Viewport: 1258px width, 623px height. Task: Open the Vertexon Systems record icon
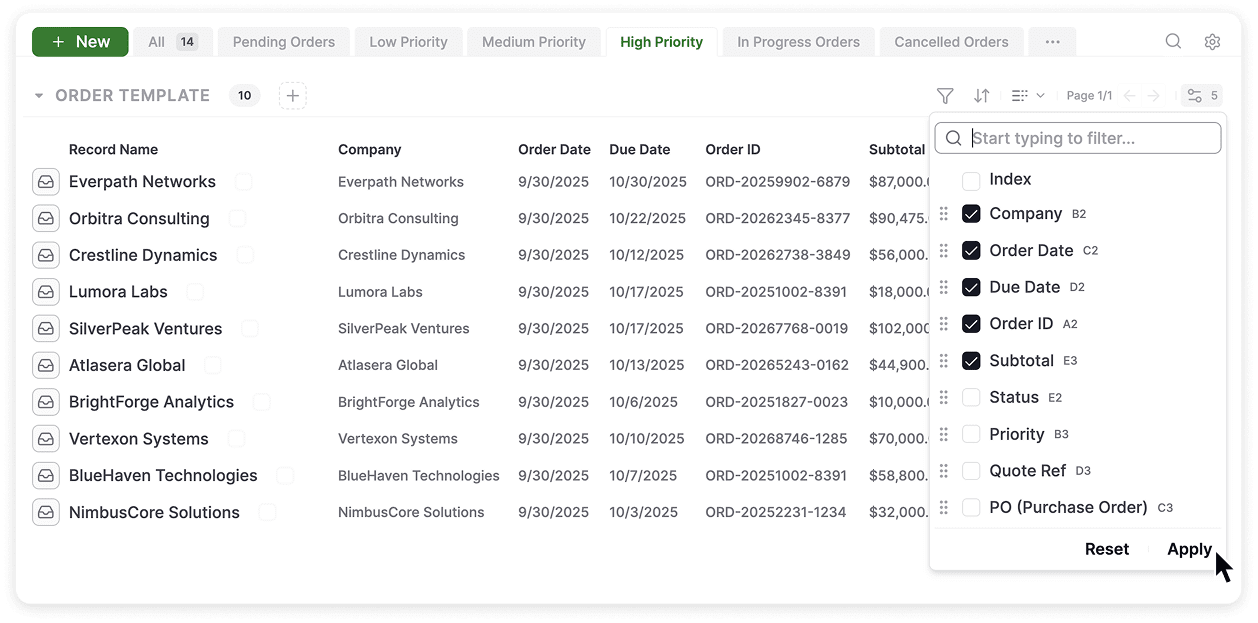[45, 439]
